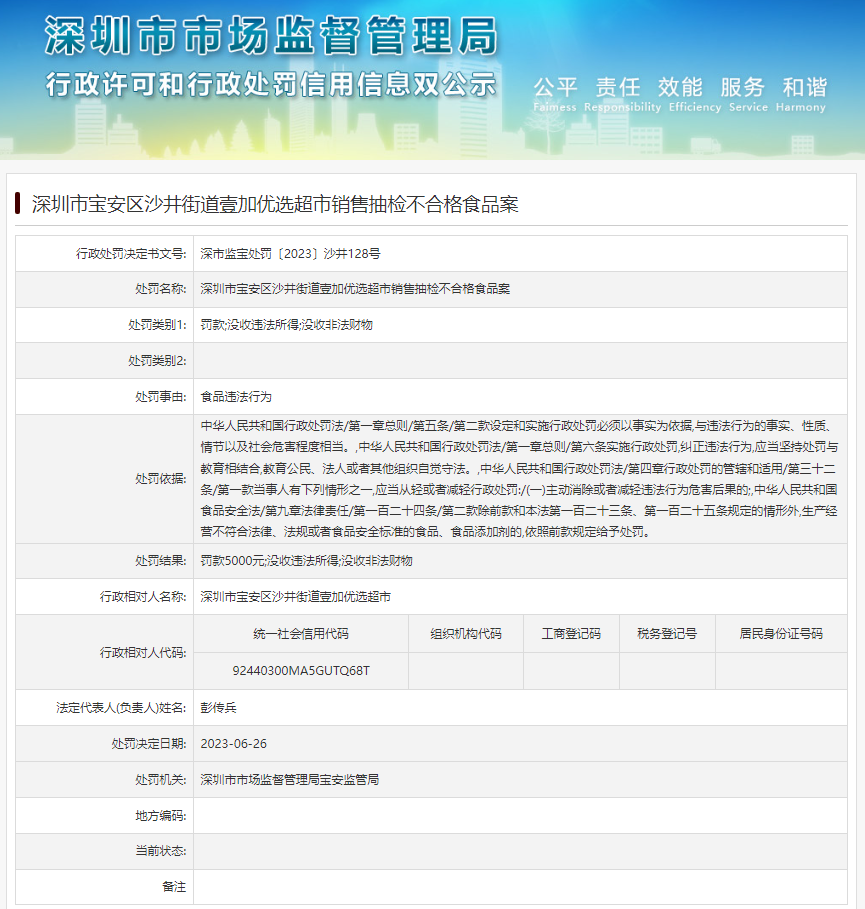
Task: Select credit code 92440300MA5GUTQ68T
Action: pyautogui.click(x=301, y=670)
